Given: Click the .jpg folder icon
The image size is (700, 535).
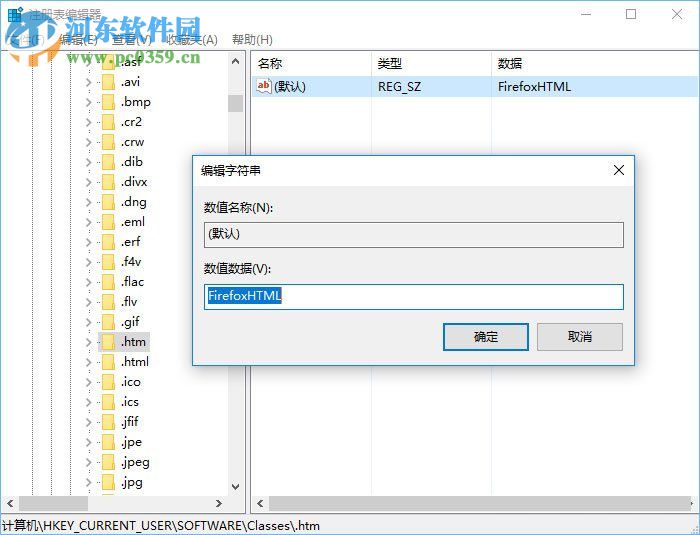Looking at the screenshot, I should pos(108,482).
